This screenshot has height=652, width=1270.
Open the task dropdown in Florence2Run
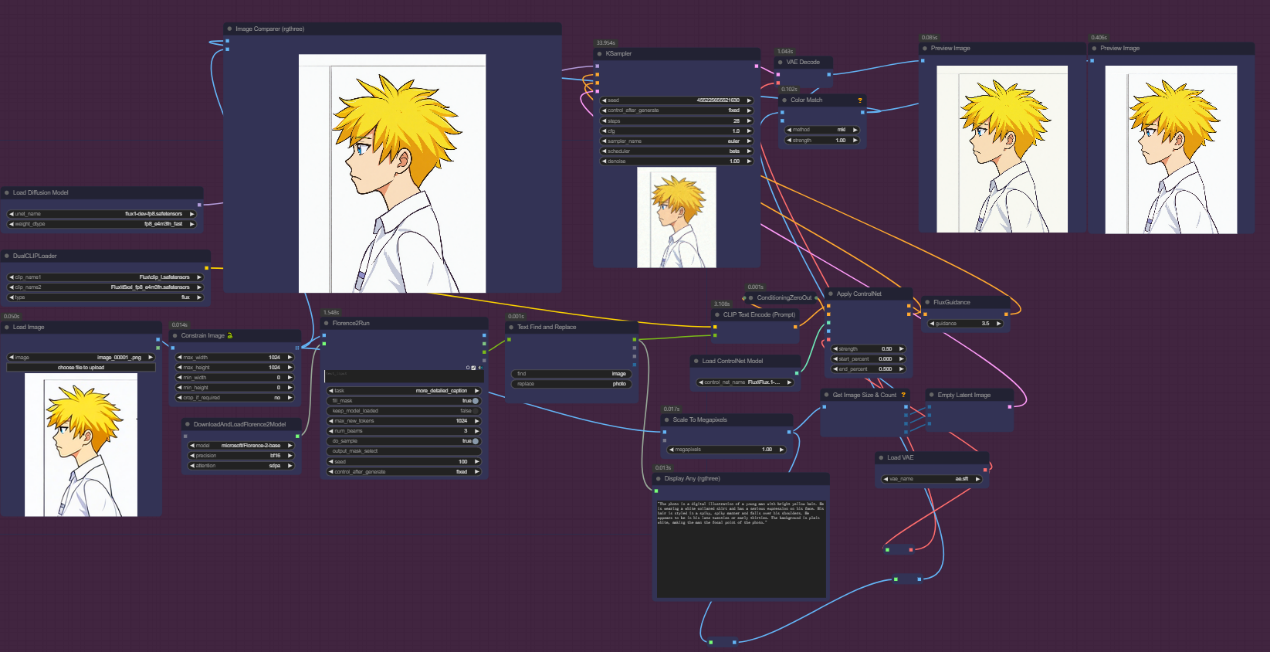404,390
